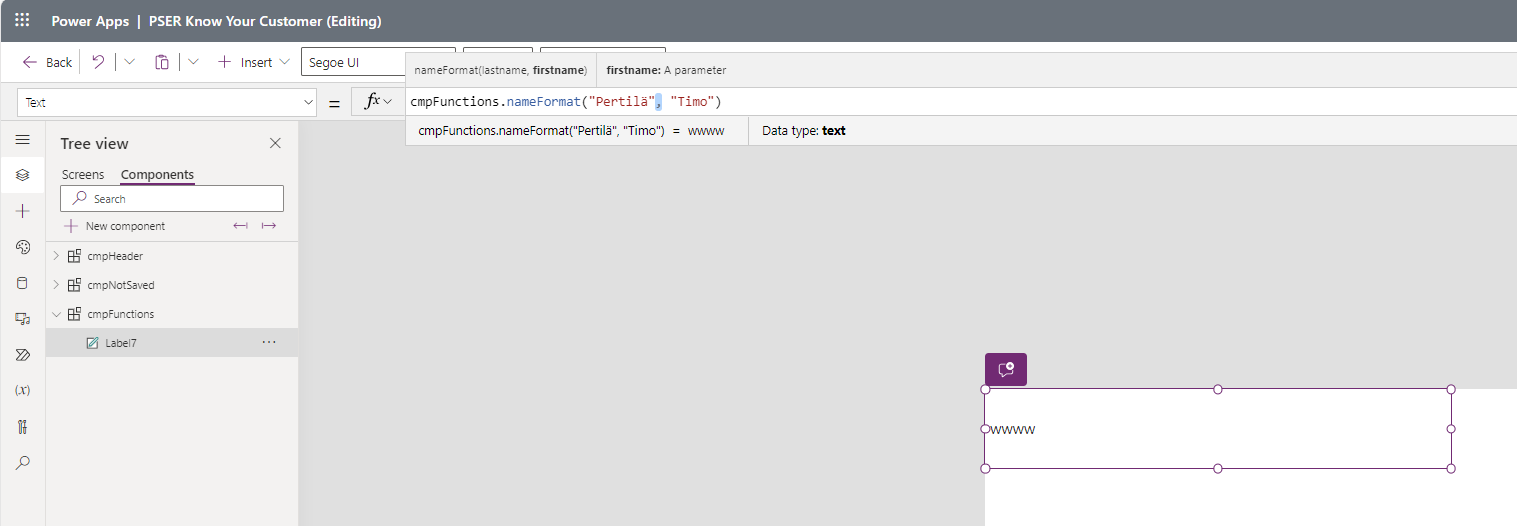
Task: Open the Text property selector dropdown
Action: (169, 102)
